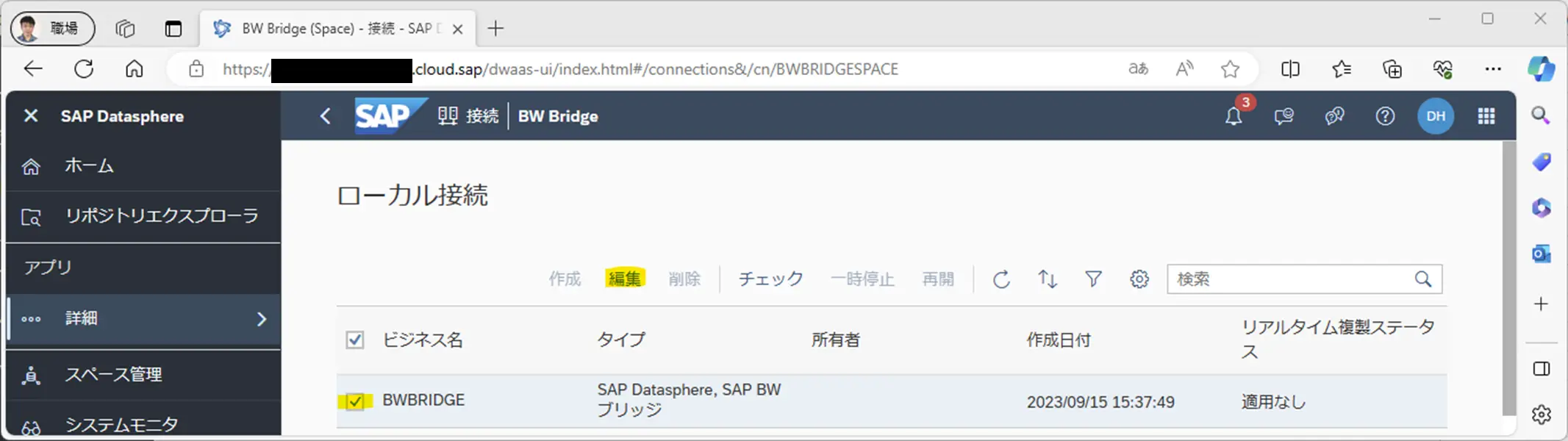Viewport: 1568px width, 441px height.
Task: Open ホーム in the side navigation
Action: point(143,166)
